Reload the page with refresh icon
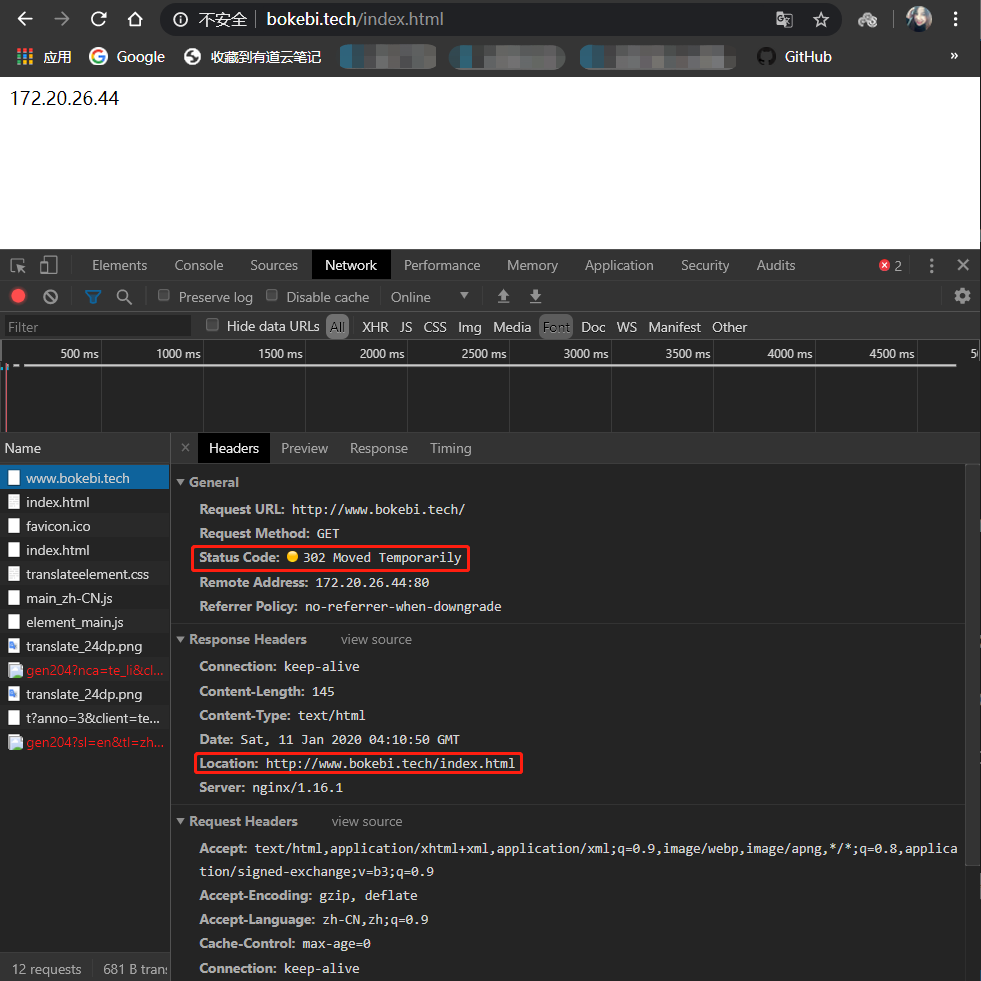This screenshot has height=981, width=981. pos(98,19)
